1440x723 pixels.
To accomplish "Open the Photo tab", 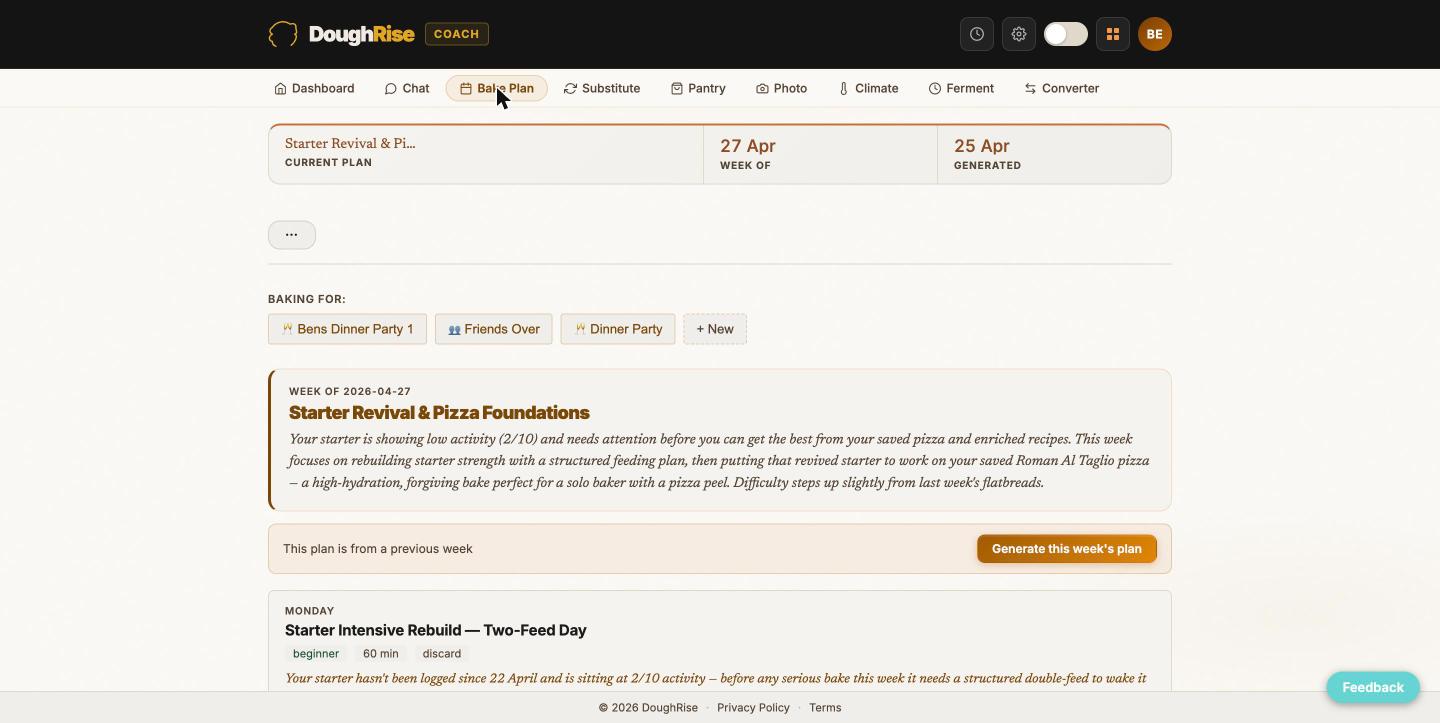I will pyautogui.click(x=781, y=88).
